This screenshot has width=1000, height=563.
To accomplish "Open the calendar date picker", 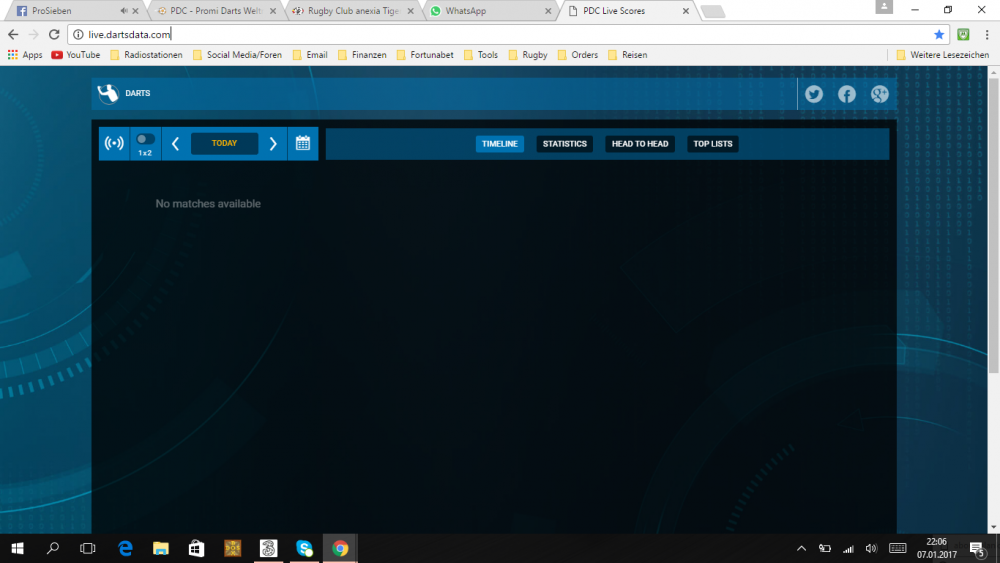I will click(303, 144).
